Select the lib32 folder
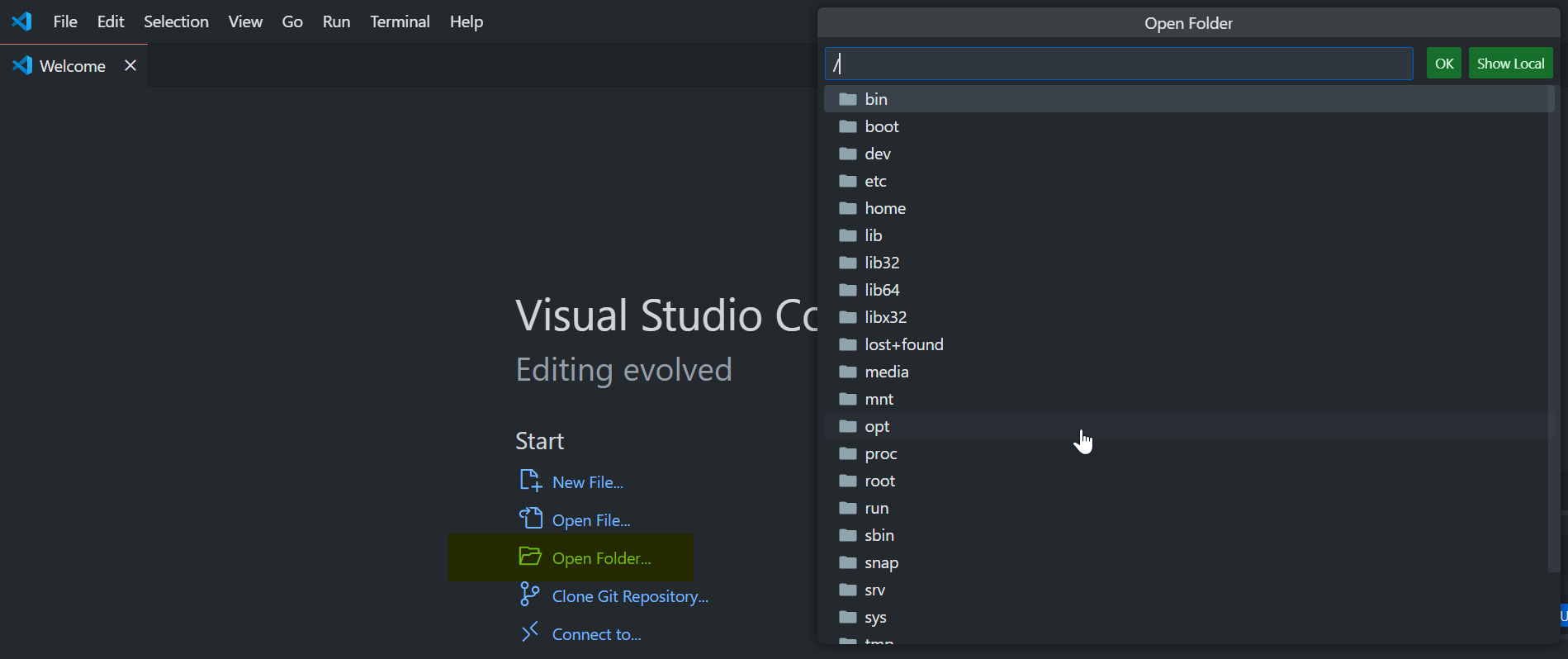This screenshot has width=1568, height=659. [1189, 263]
